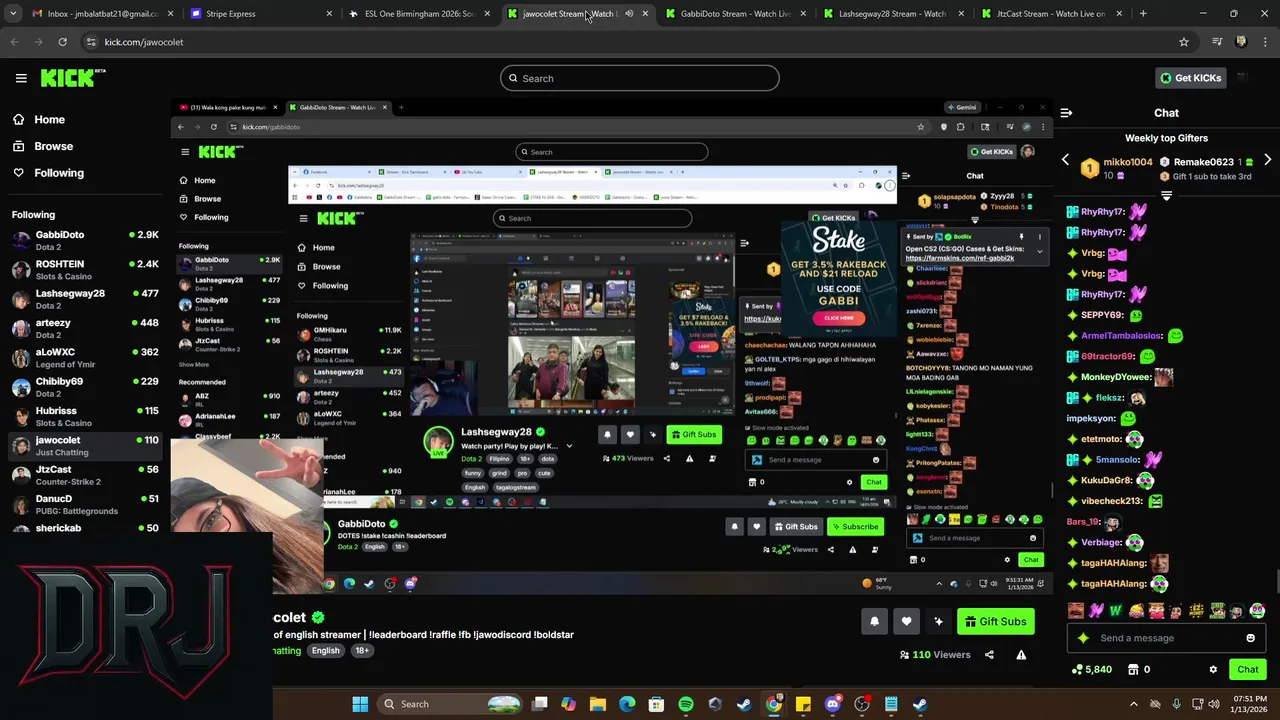Open JtzCast channel in Following list
Viewport: 1280px width, 720px height.
85,475
